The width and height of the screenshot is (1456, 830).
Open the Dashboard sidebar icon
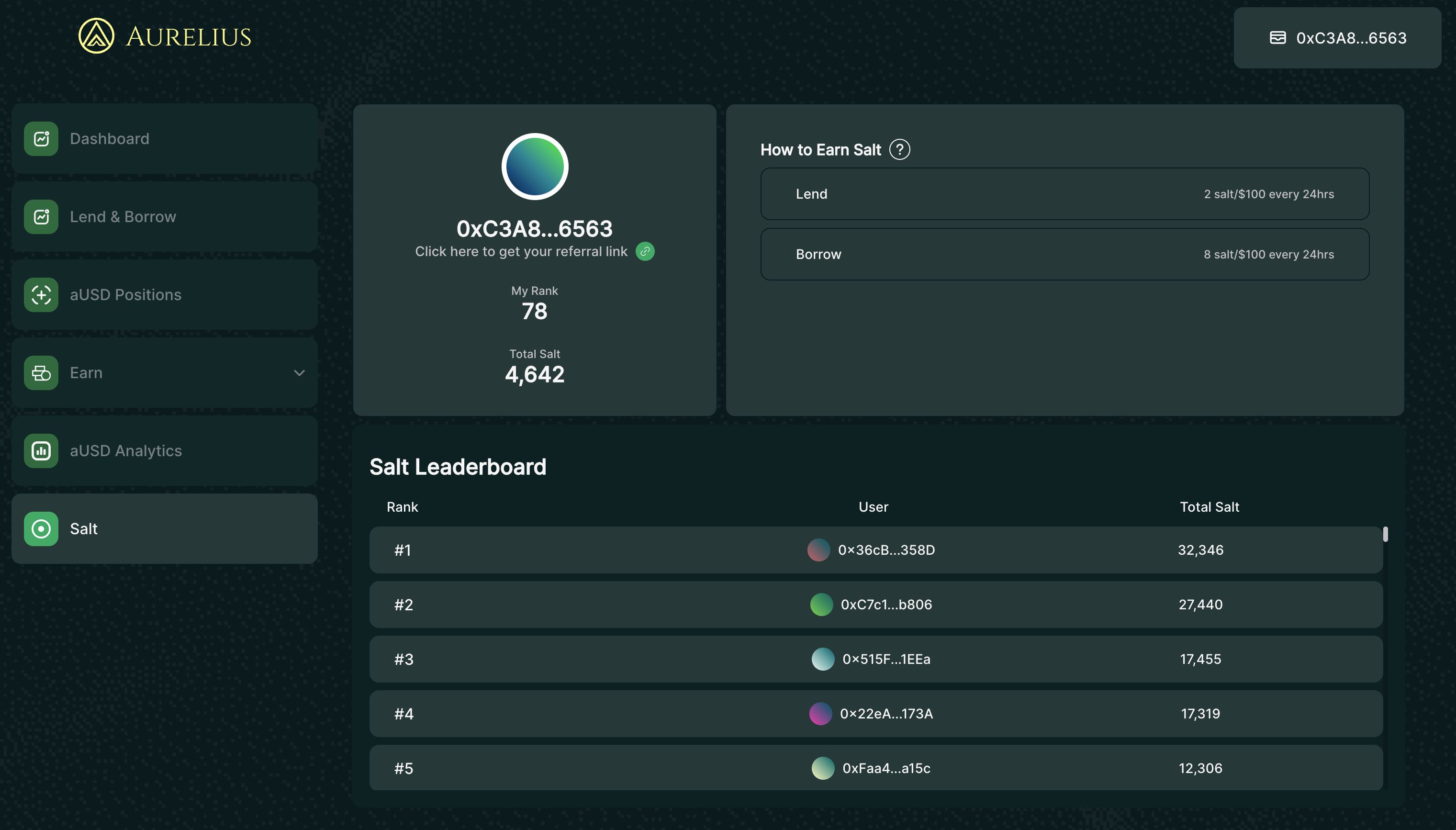[x=41, y=138]
